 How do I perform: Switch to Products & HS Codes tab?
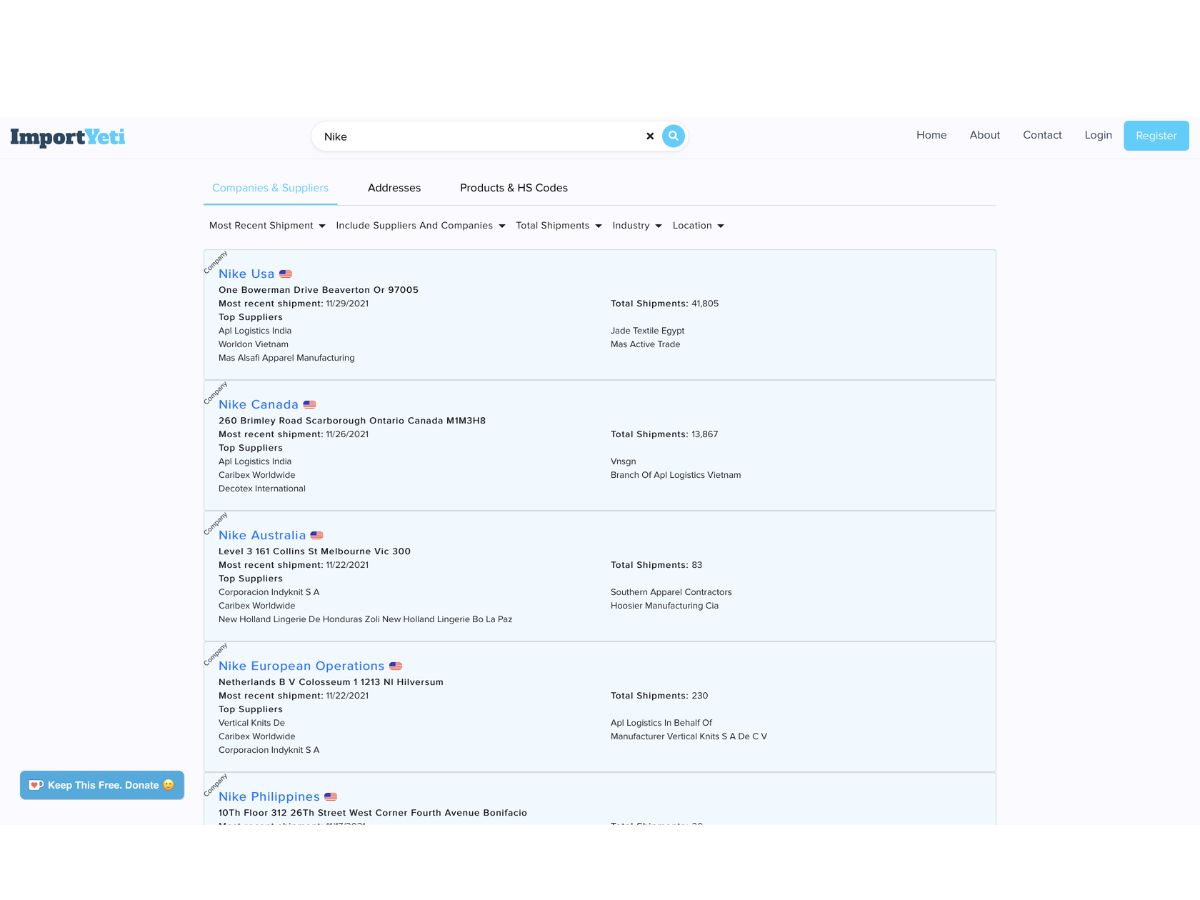pos(514,188)
